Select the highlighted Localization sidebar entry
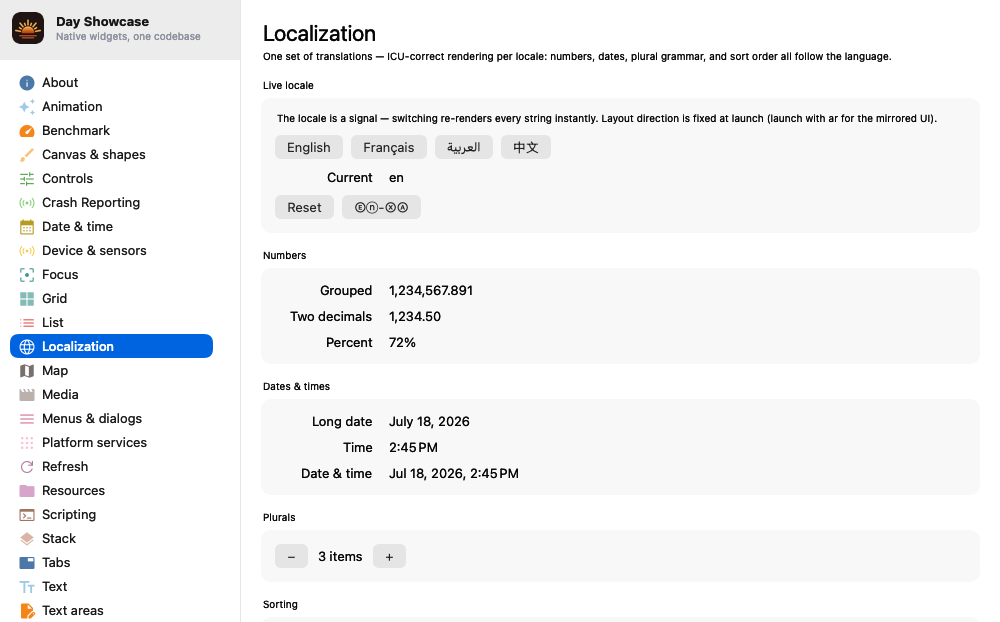This screenshot has height=622, width=1000. (112, 346)
